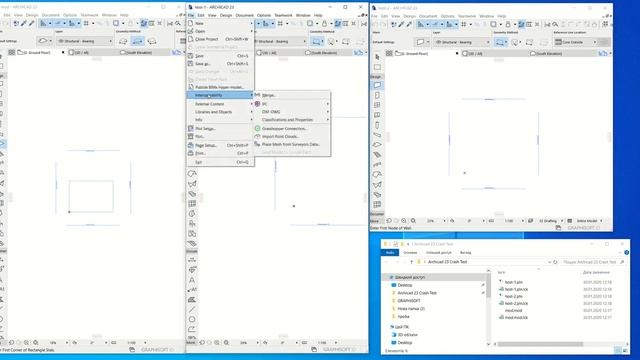Viewport: 640px width, 360px height.
Task: Switch to South Elevation tab in host-2
Action: coord(565,53)
